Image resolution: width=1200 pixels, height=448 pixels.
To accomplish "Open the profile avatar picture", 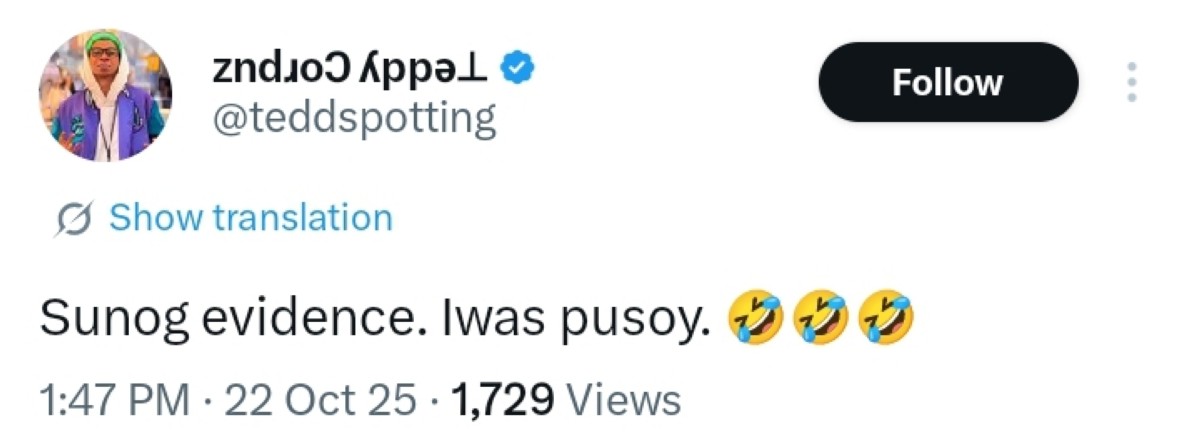I will (105, 95).
